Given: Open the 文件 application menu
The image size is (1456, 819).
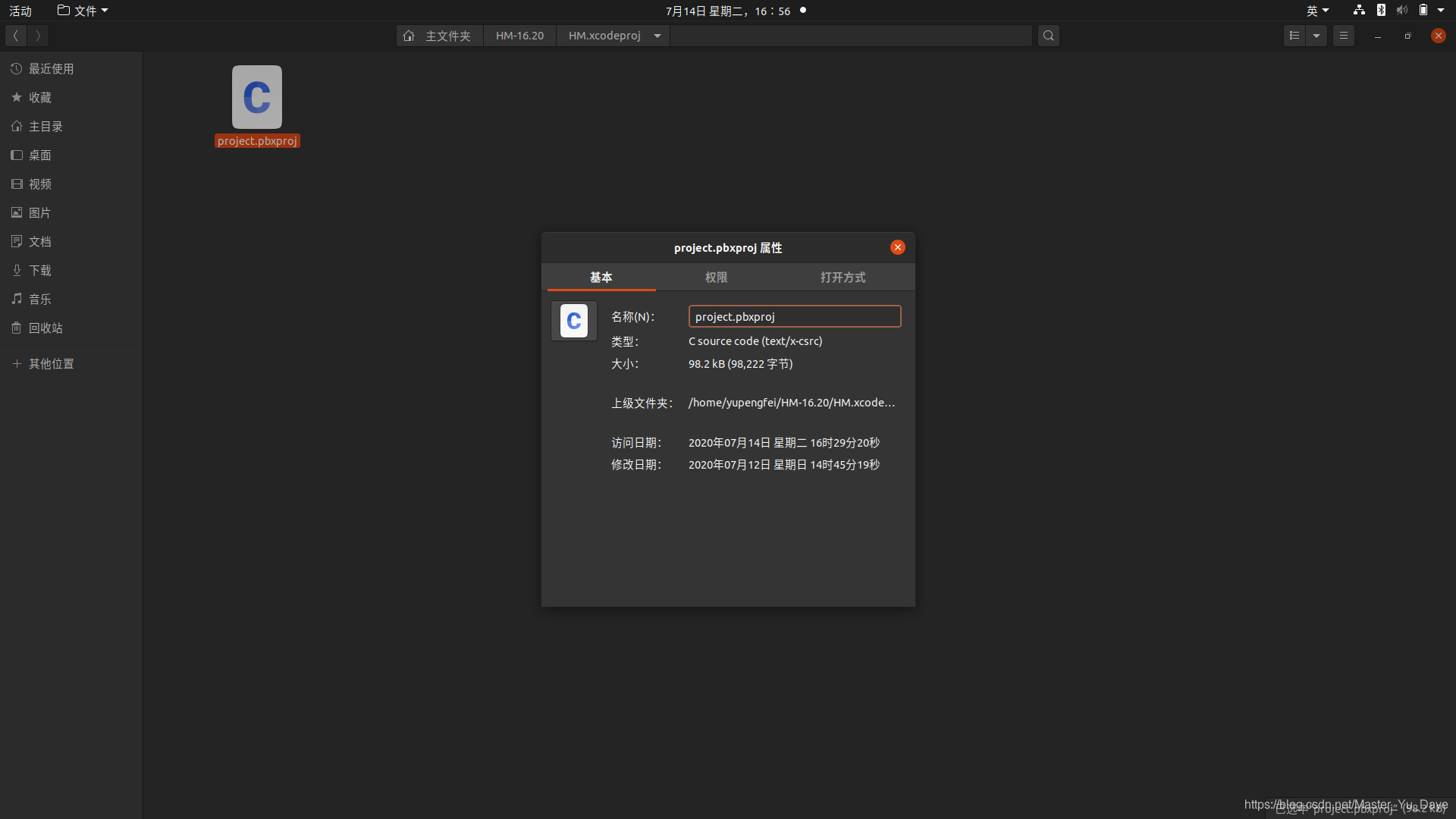Looking at the screenshot, I should coord(83,11).
